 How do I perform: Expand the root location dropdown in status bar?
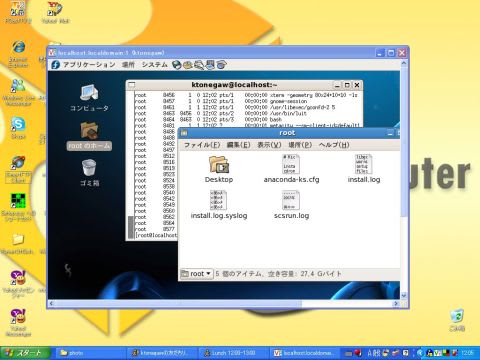197,274
